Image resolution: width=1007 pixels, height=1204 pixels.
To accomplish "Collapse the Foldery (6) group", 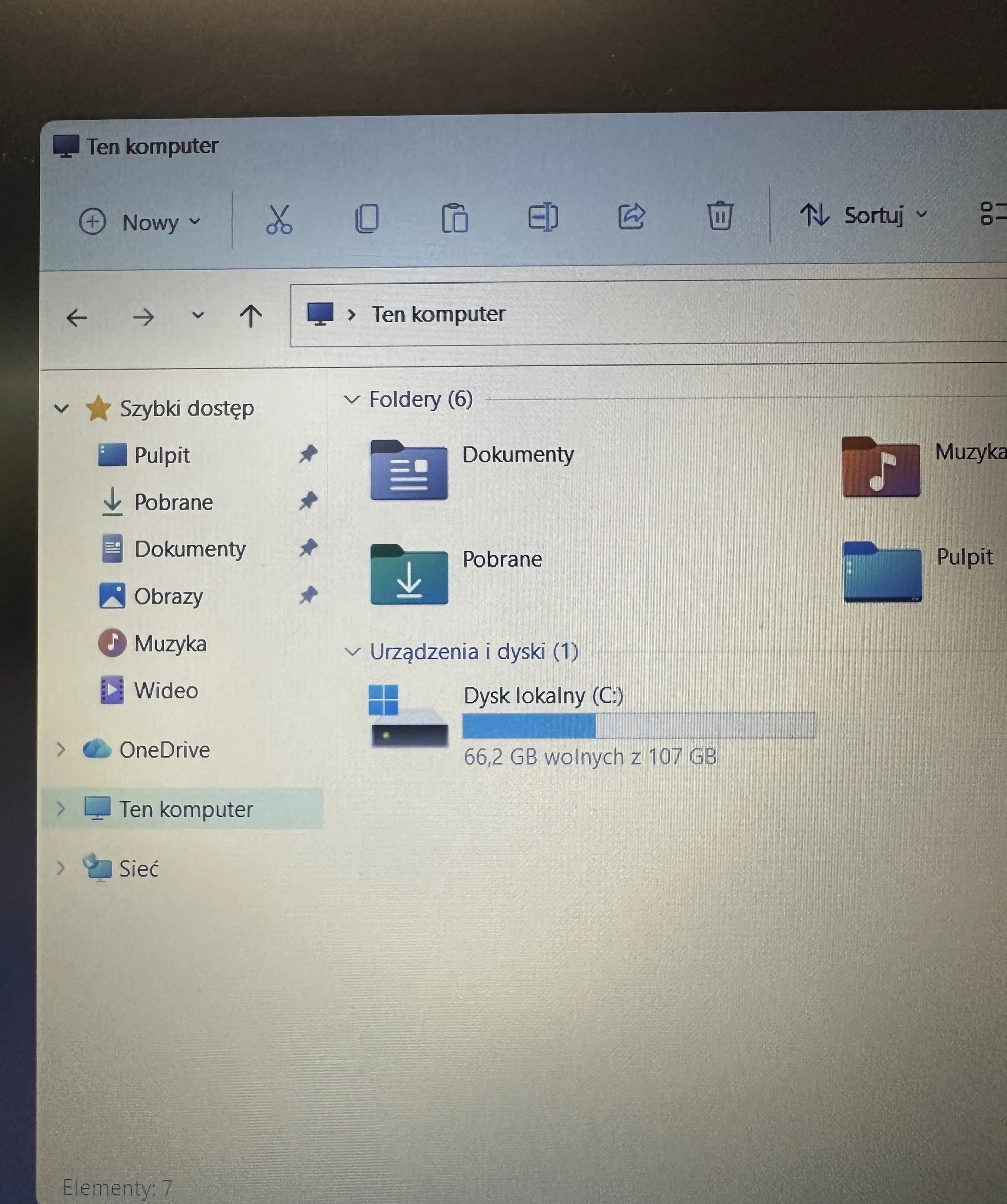I will 351,400.
